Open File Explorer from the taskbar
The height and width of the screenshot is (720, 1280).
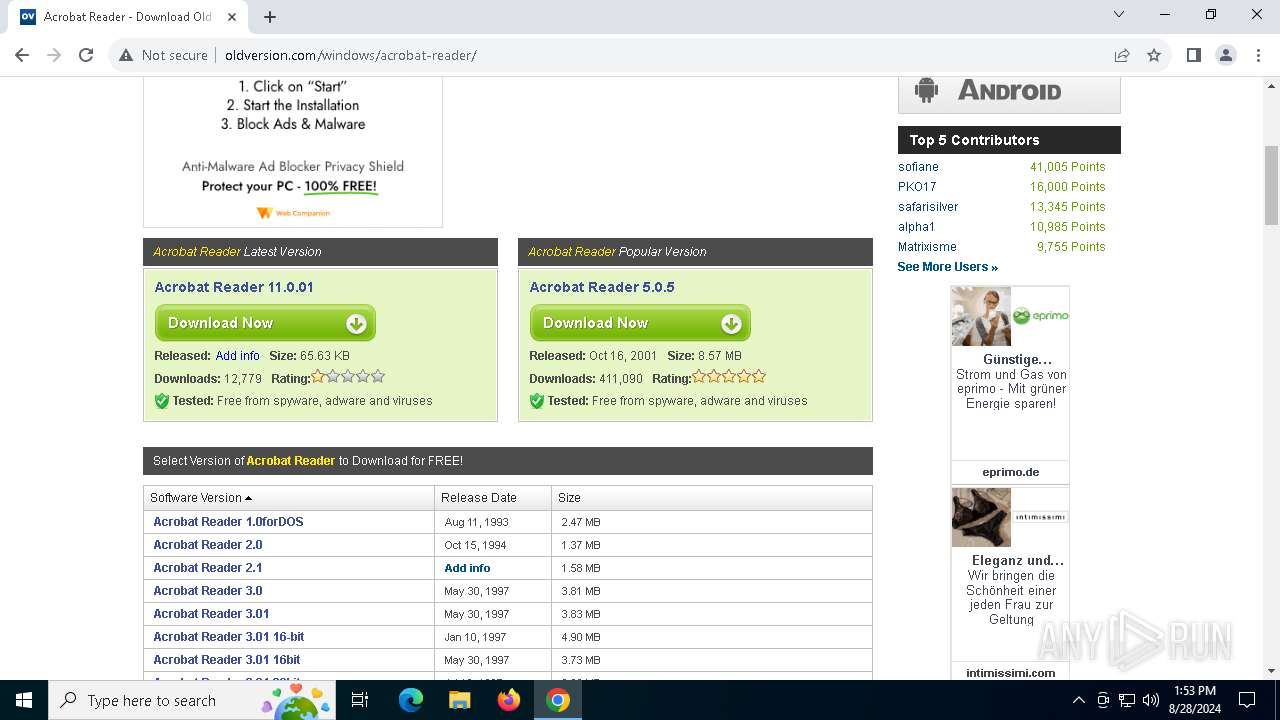[x=460, y=700]
